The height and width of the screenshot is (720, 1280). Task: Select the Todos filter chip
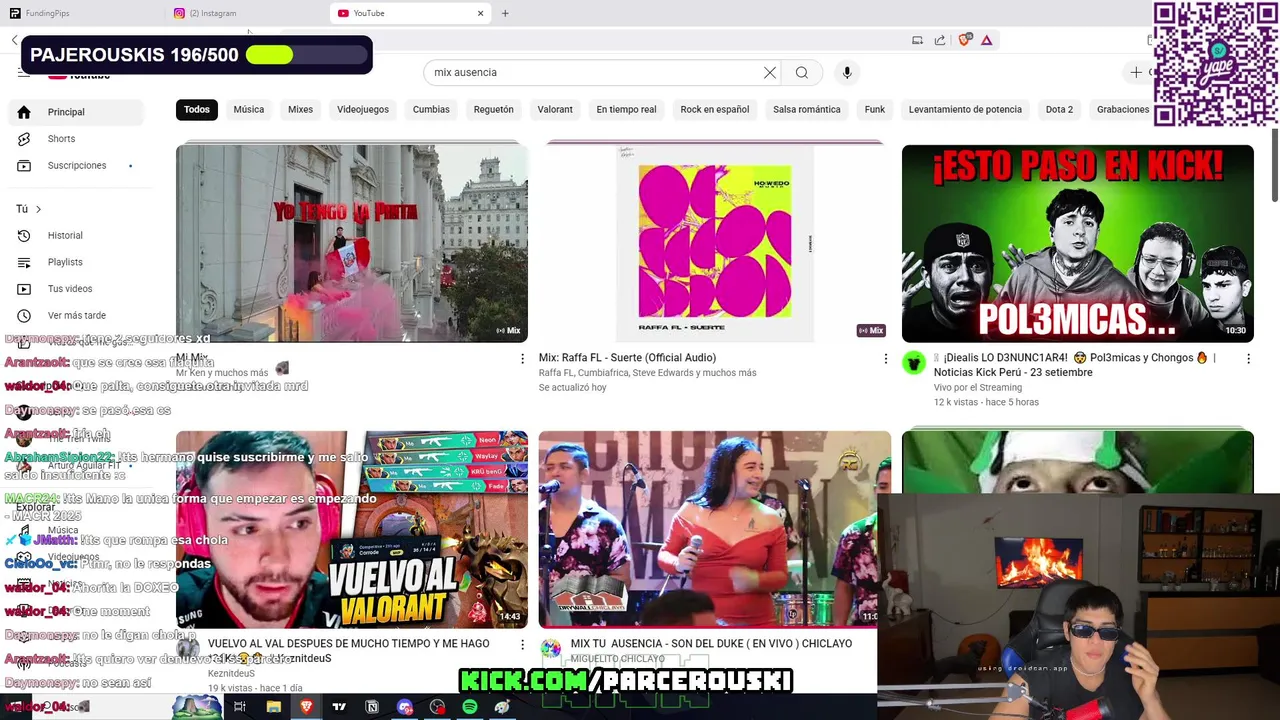[197, 109]
